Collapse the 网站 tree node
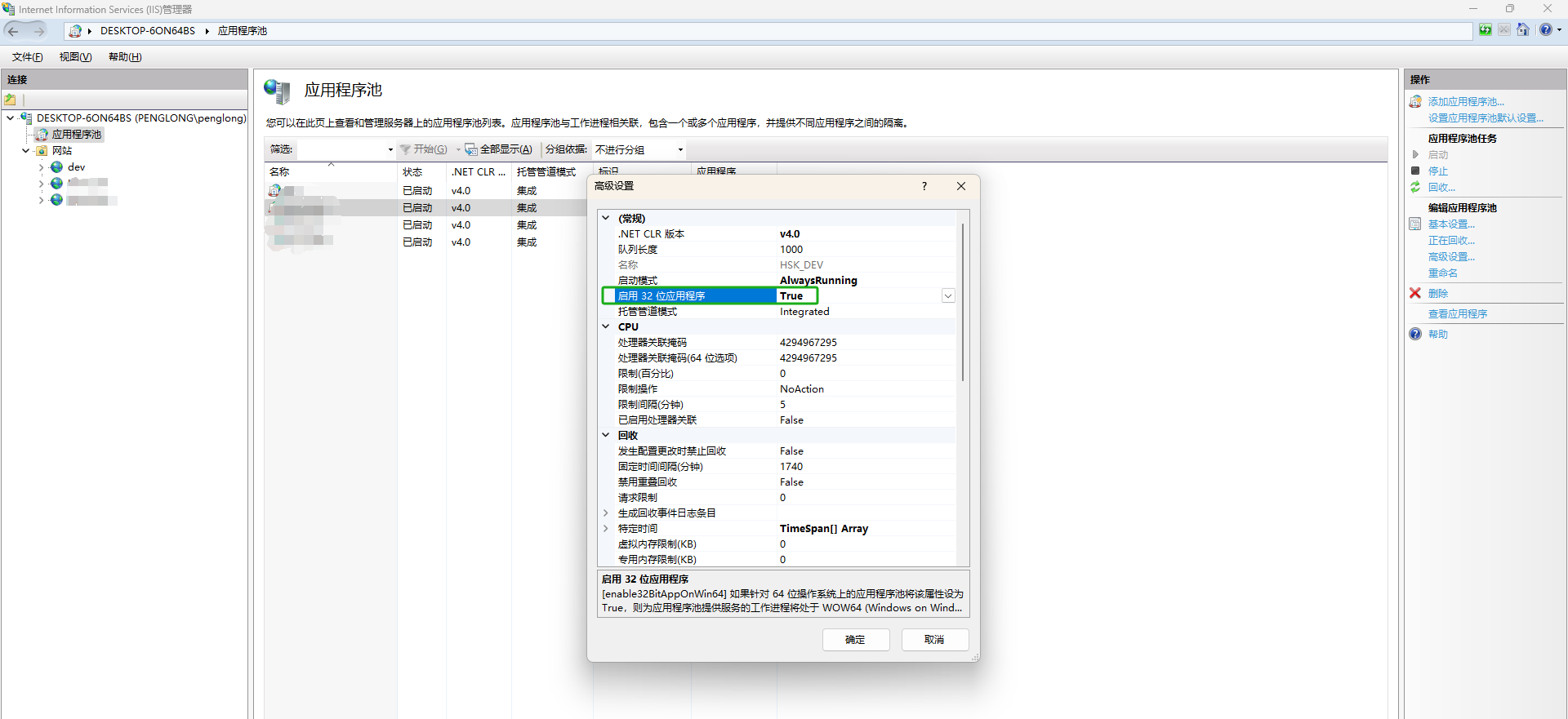This screenshot has height=719, width=1568. pos(25,151)
